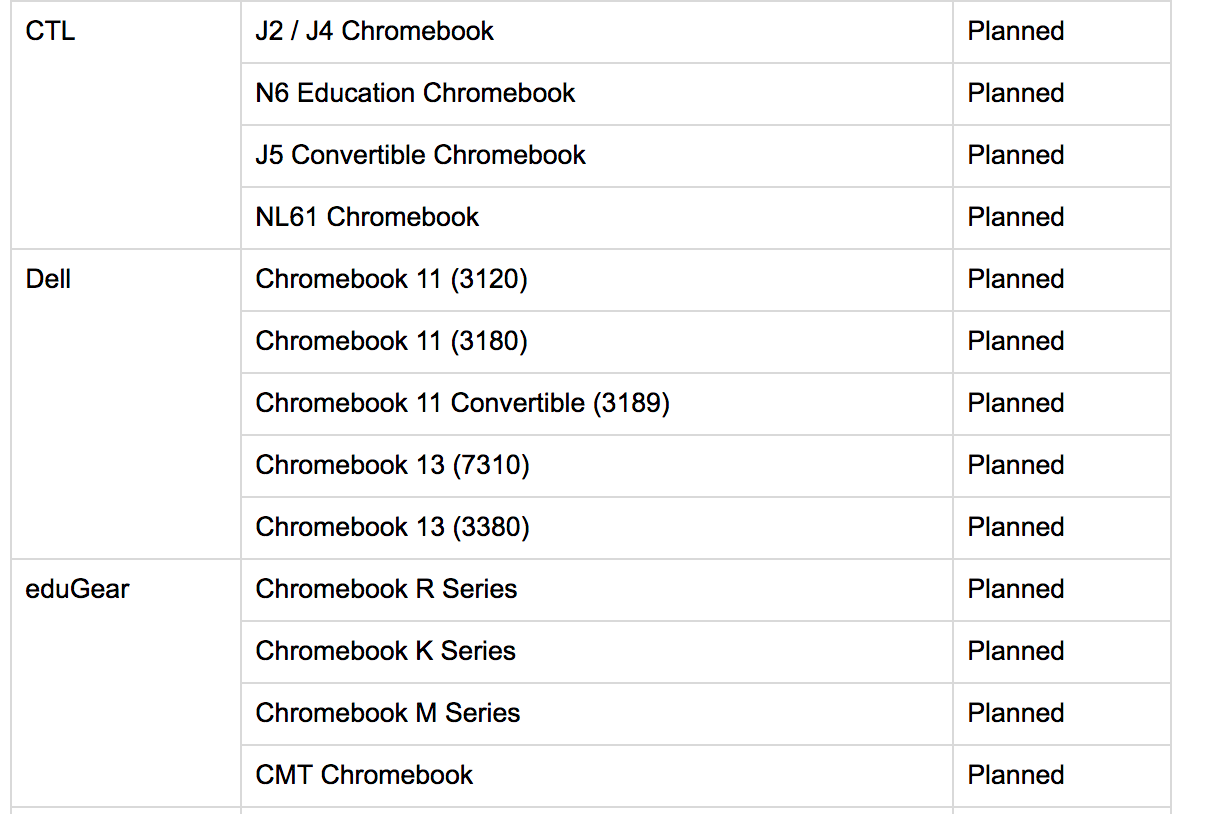Click the eduGear manufacturer cell
This screenshot has height=814, width=1208.
coord(77,589)
